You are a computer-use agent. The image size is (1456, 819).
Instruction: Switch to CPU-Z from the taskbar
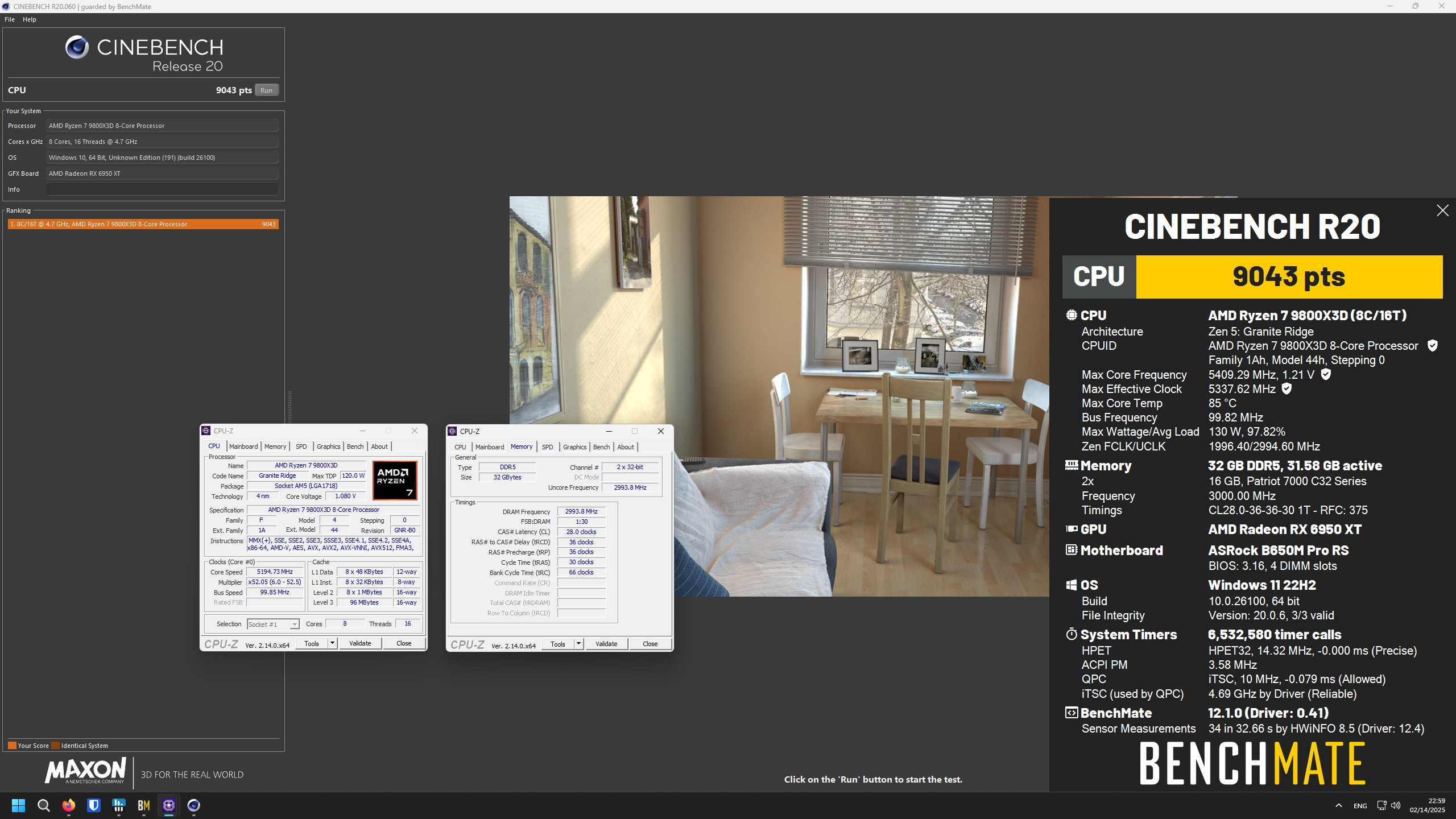pos(169,805)
